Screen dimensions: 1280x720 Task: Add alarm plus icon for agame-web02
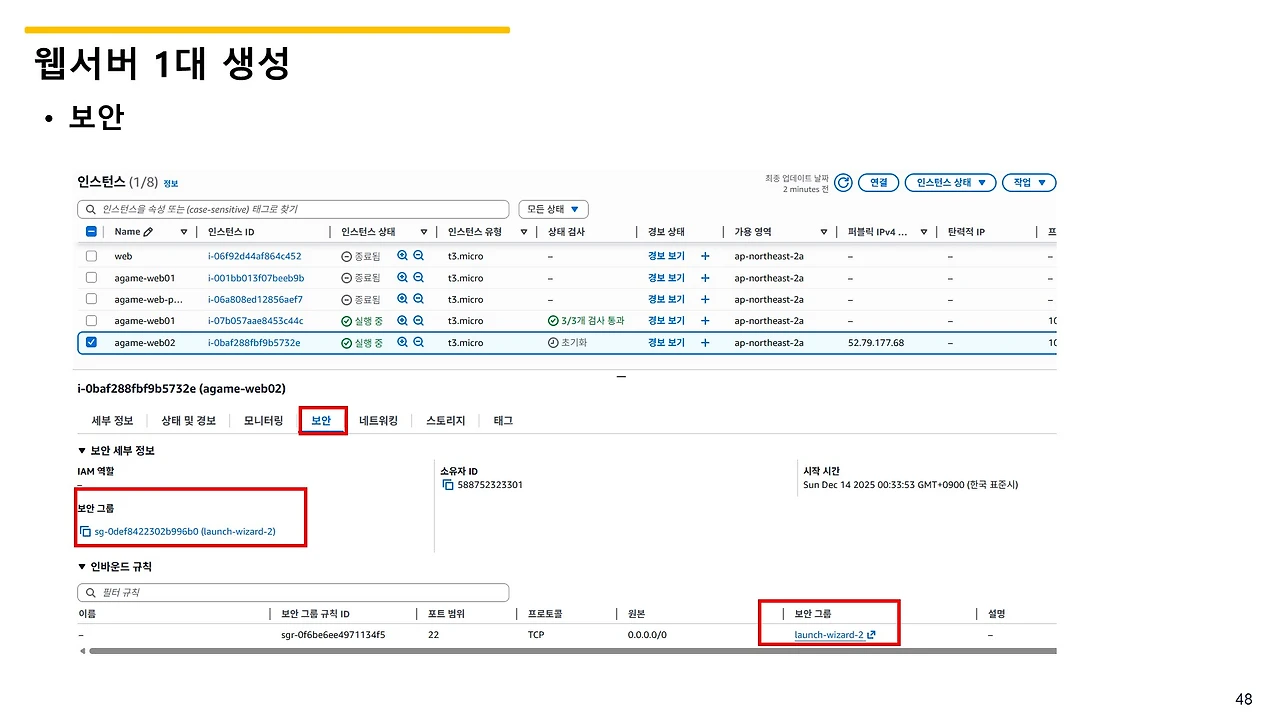pos(705,342)
